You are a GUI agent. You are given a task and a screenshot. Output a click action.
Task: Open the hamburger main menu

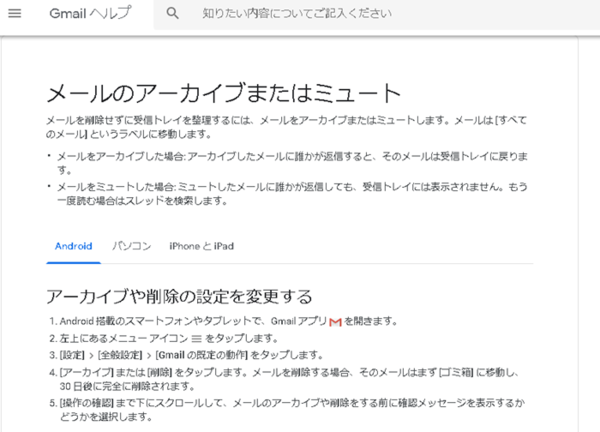15,13
